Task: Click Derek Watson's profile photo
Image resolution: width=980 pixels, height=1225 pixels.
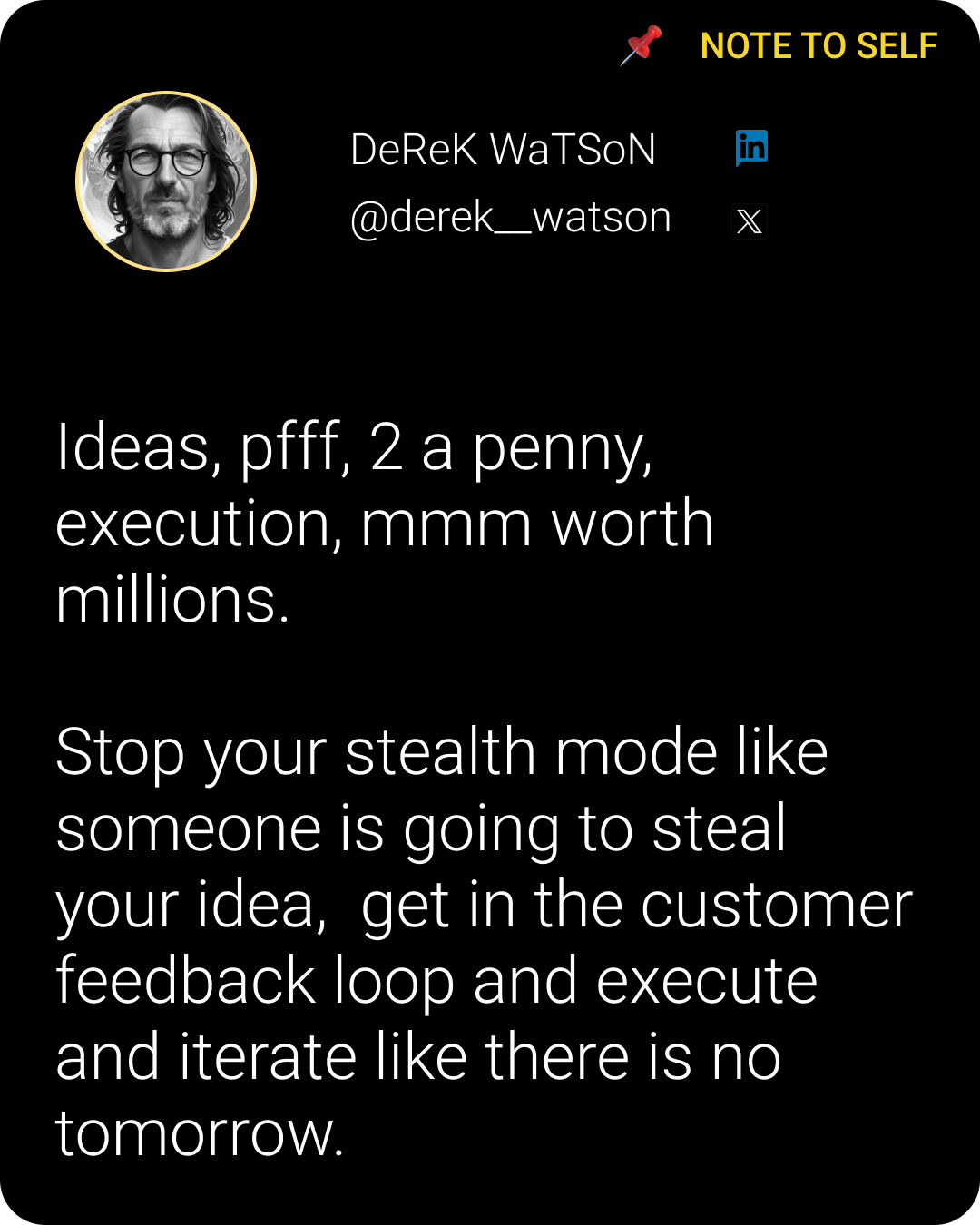Action: click(x=166, y=181)
